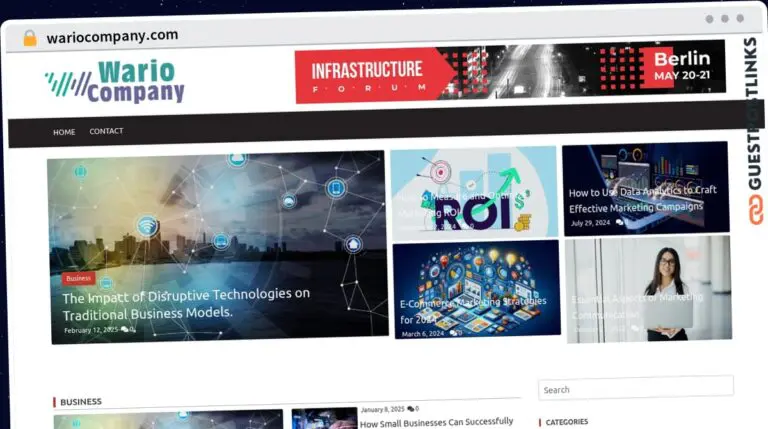Open the Infrastructure Forum Berlin banner ad
The height and width of the screenshot is (429, 768).
(510, 72)
